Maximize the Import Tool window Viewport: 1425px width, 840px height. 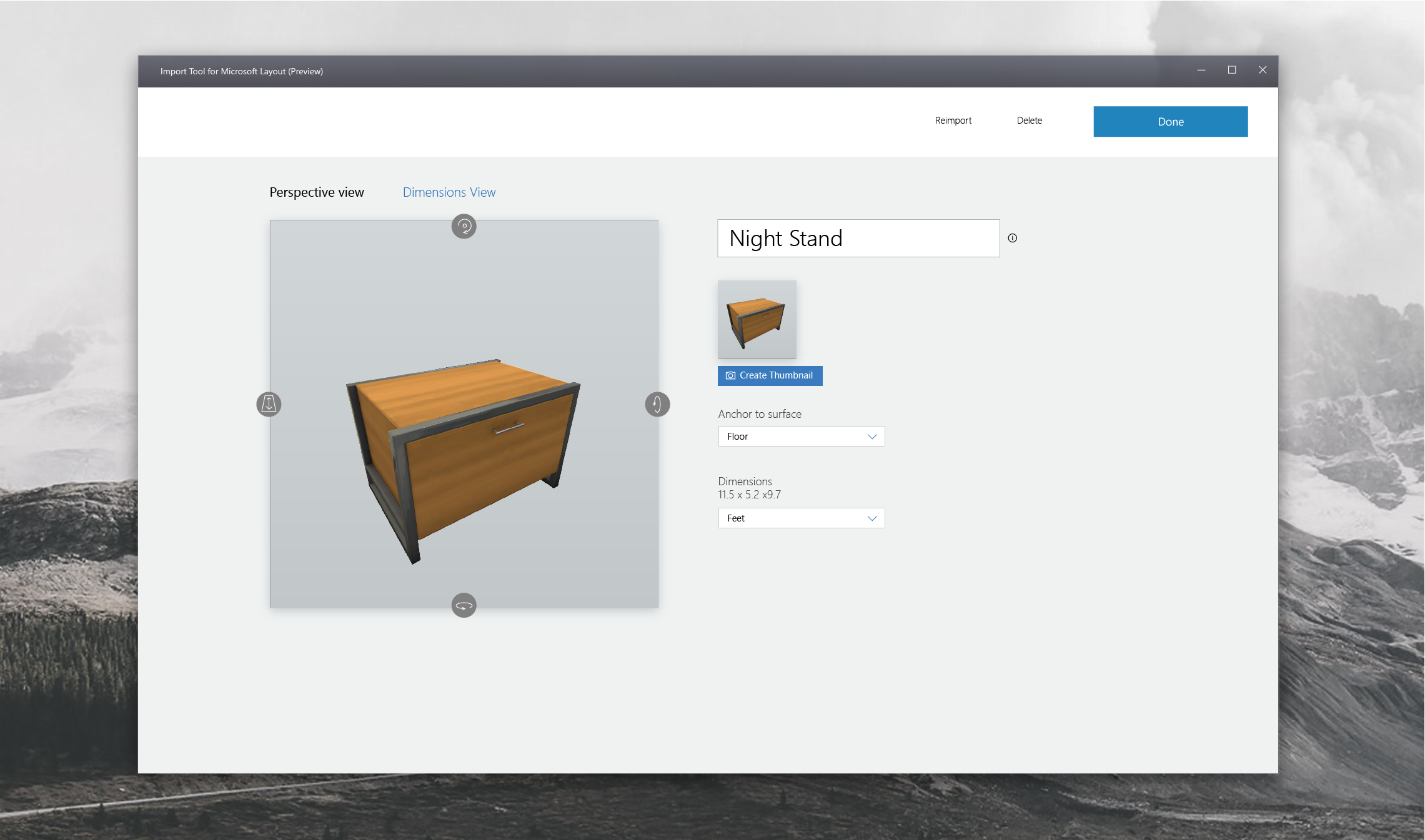tap(1231, 71)
